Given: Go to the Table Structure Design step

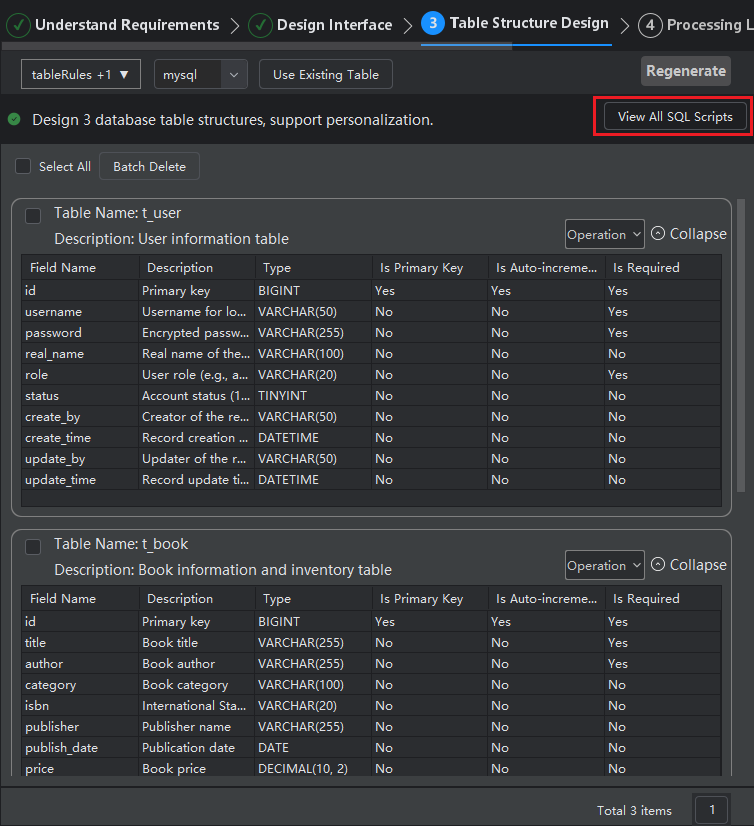Looking at the screenshot, I should point(528,24).
